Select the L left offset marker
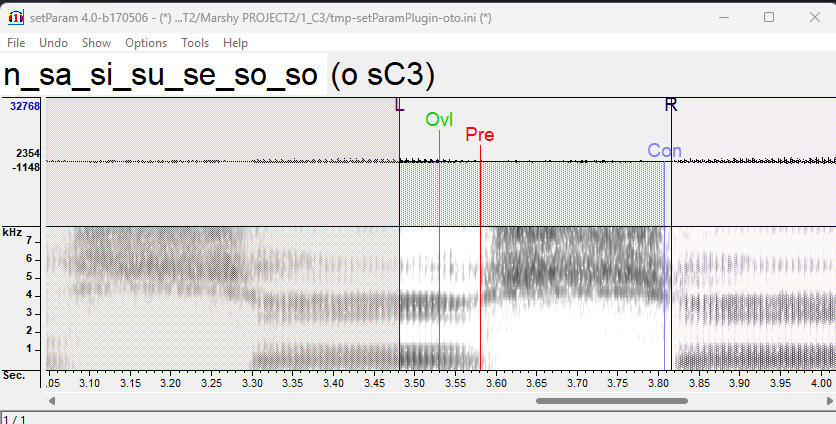This screenshot has height=424, width=836. point(400,105)
